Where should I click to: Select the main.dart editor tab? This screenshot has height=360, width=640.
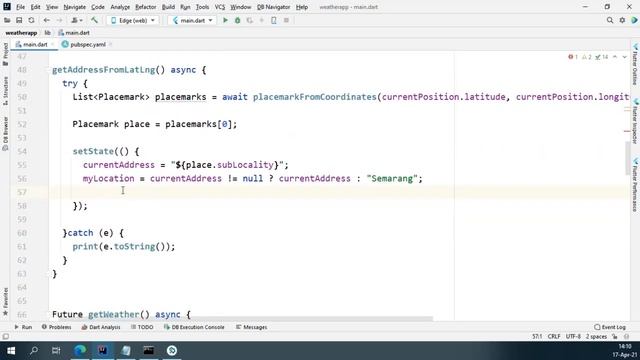point(35,44)
